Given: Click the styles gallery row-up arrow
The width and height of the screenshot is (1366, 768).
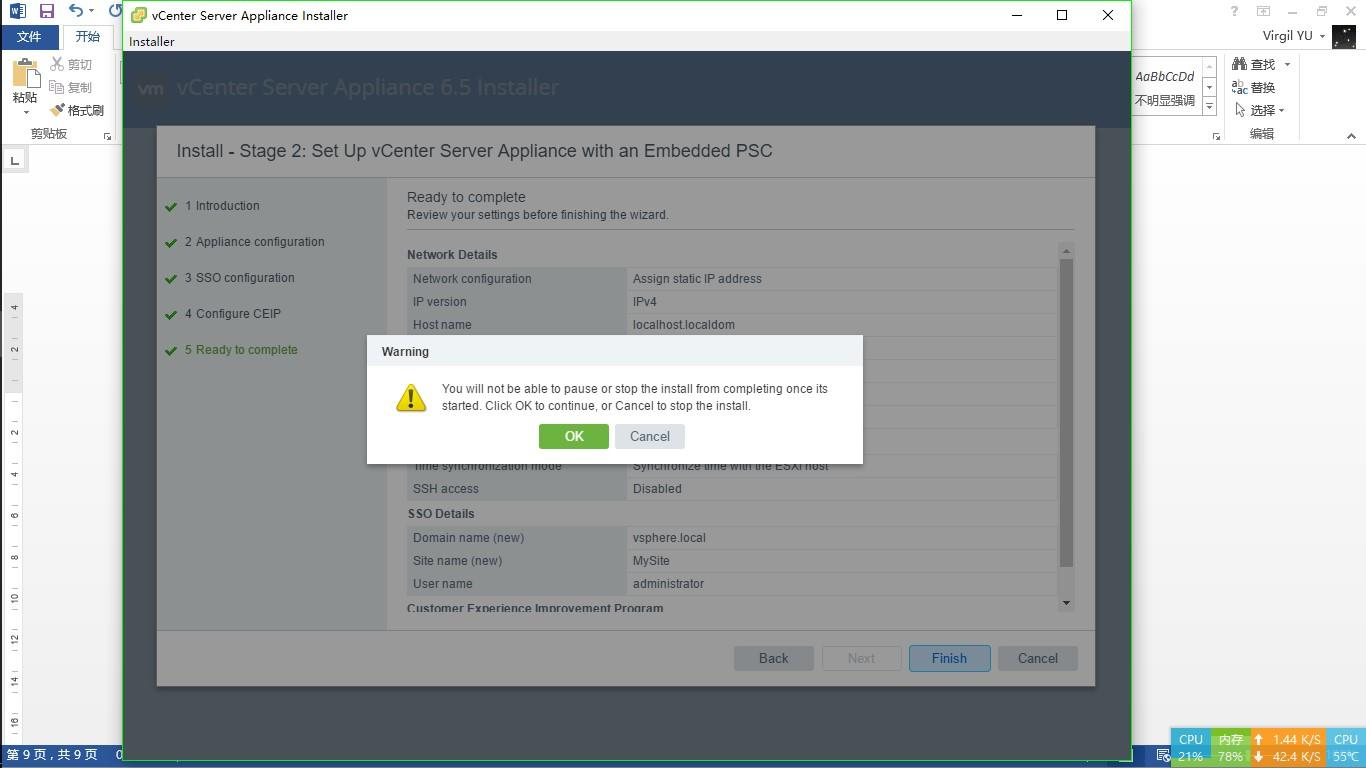Looking at the screenshot, I should (x=1209, y=69).
